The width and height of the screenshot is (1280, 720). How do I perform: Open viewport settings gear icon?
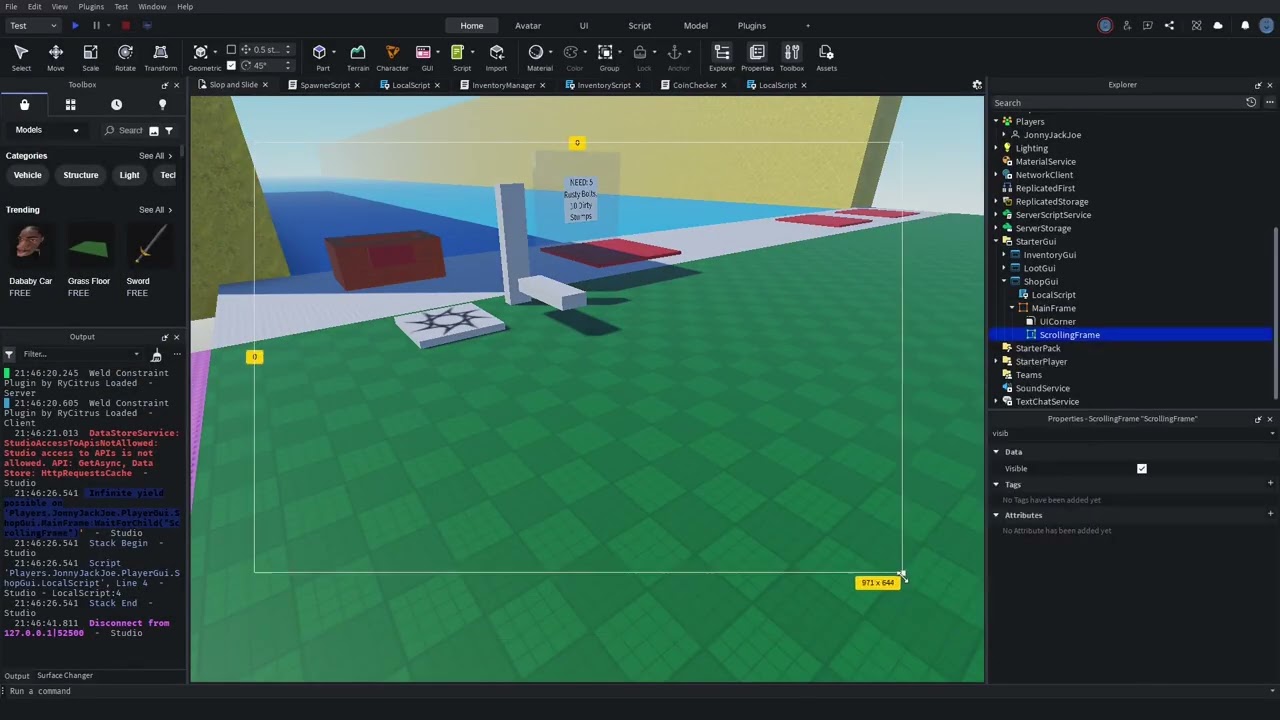(x=977, y=85)
